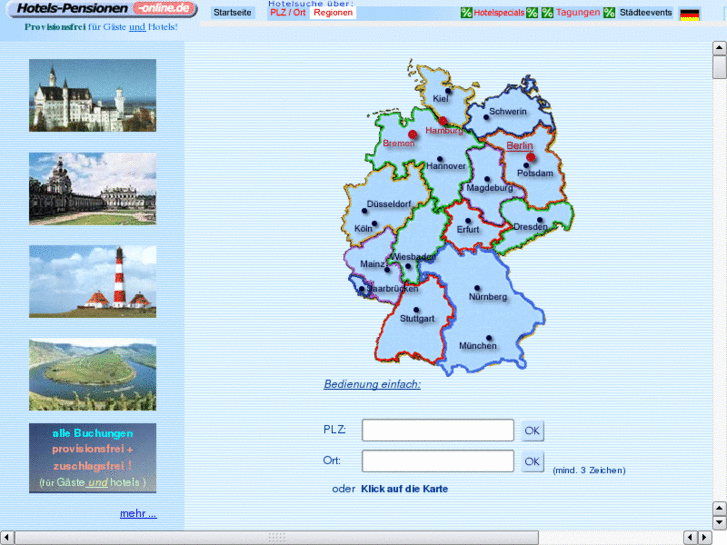The height and width of the screenshot is (545, 727).
Task: Open Tagungen menu item
Action: 578,13
